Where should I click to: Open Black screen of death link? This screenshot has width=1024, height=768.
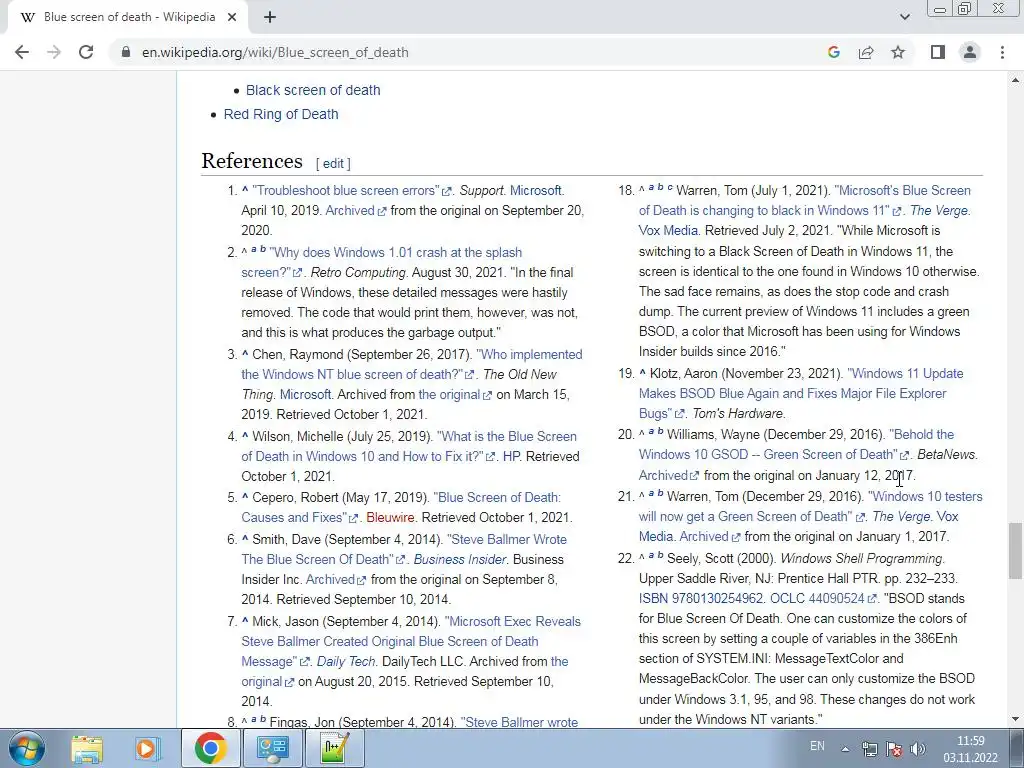click(x=313, y=90)
